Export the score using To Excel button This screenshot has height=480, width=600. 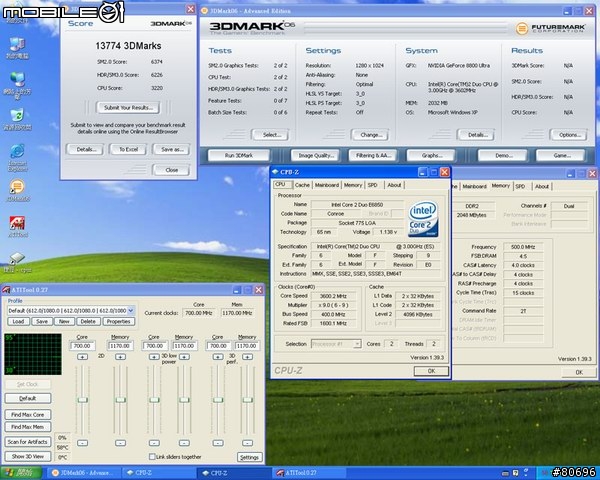[x=128, y=149]
